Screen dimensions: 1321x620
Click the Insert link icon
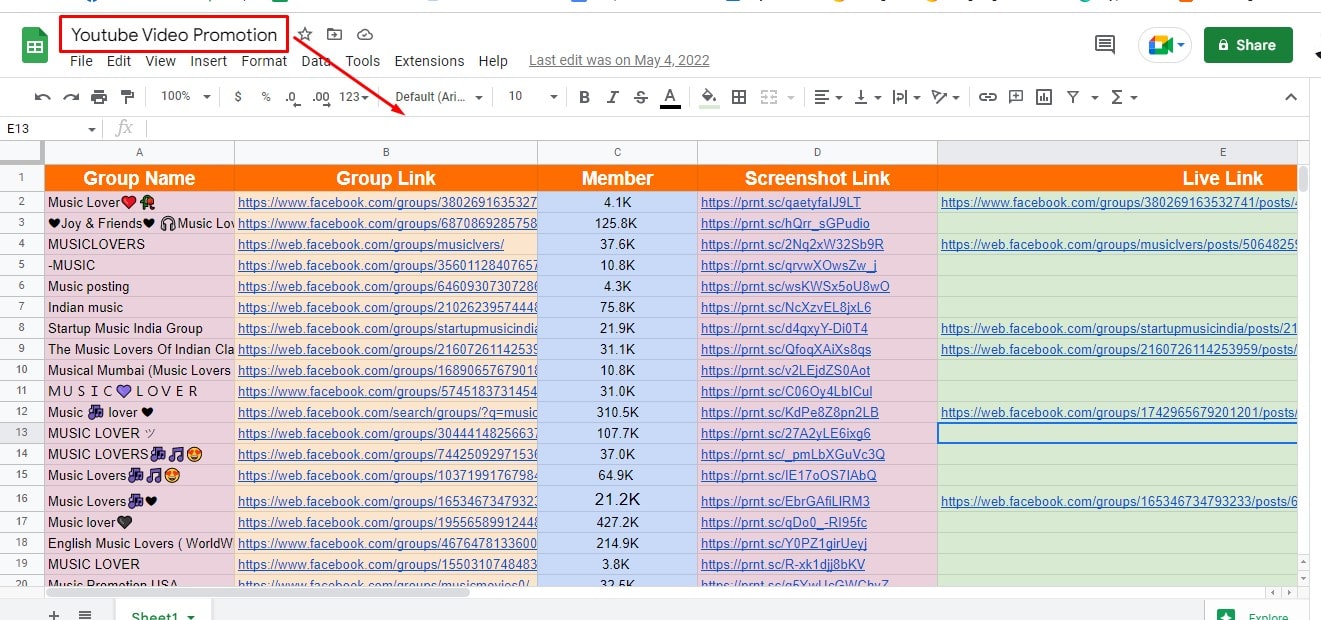pos(988,97)
